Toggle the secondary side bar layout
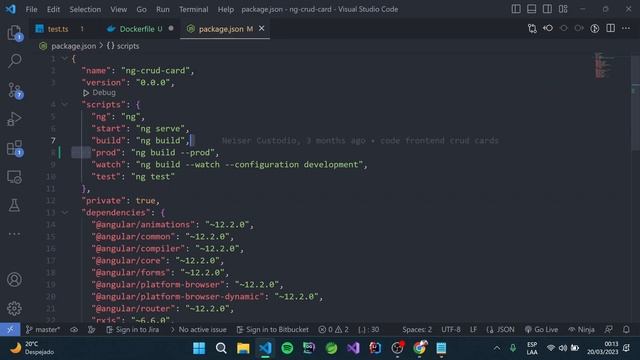Viewport: 640px width, 360px height. coord(547,9)
